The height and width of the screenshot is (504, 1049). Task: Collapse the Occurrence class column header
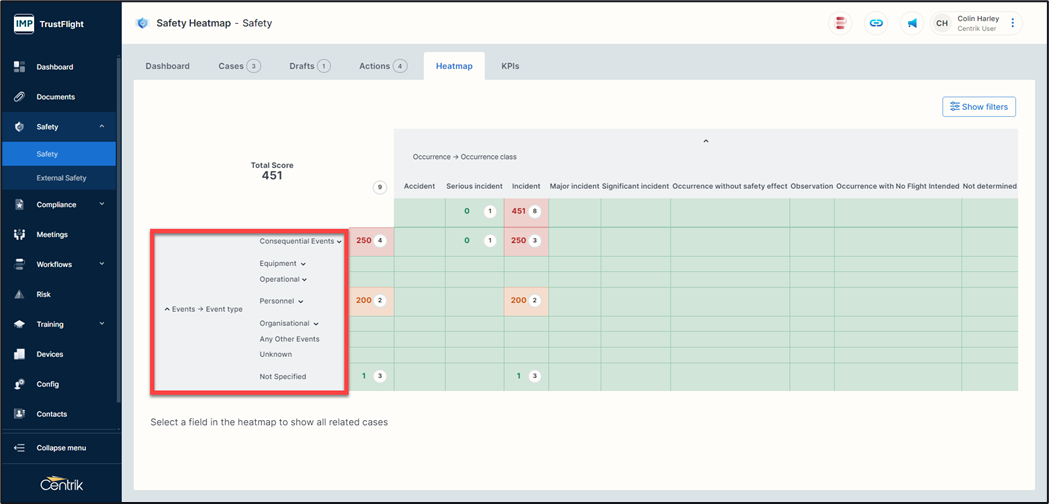706,142
